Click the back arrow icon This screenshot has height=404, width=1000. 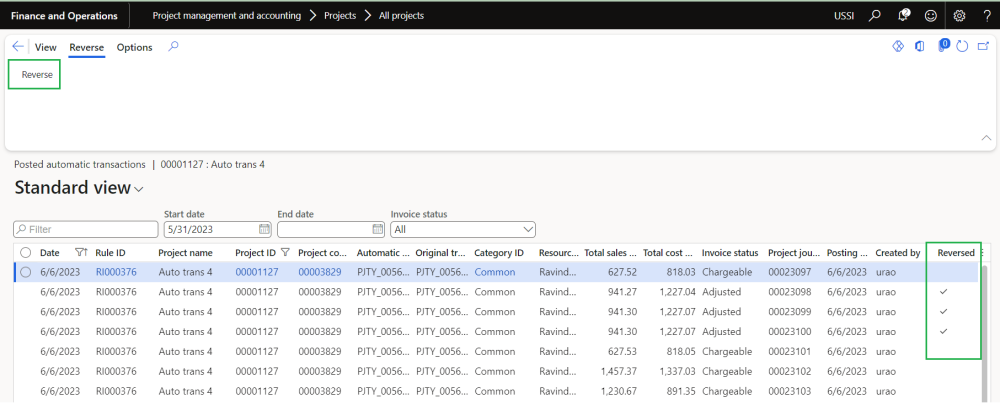[18, 47]
